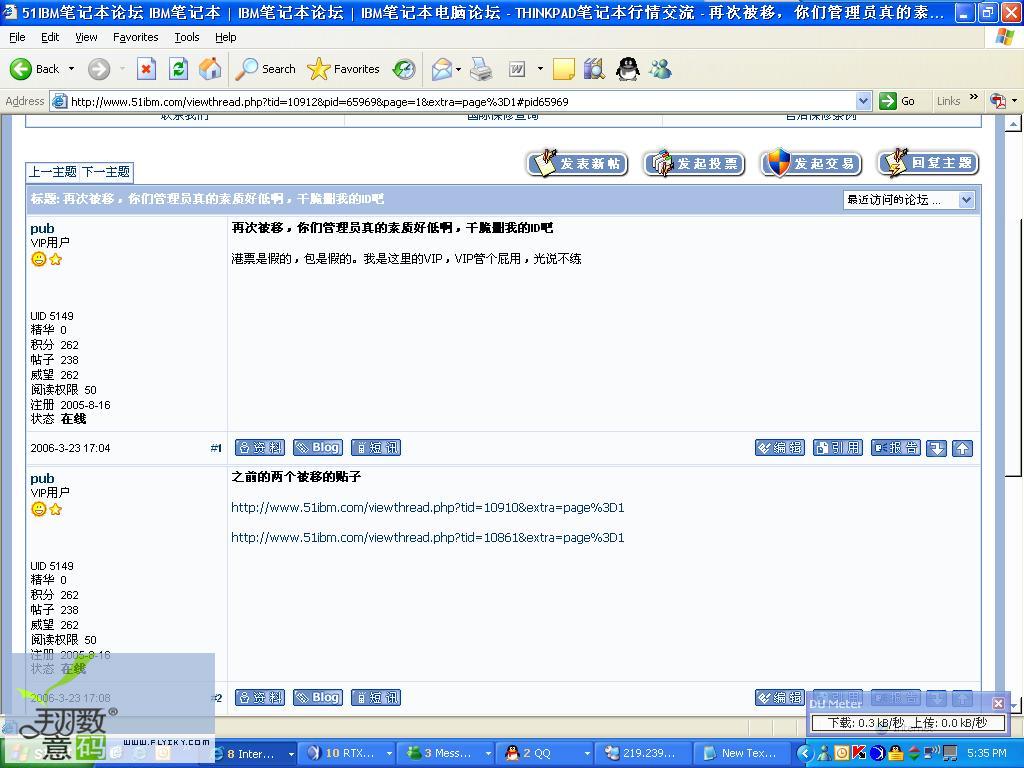The image size is (1024, 768).
Task: Click the 发起交易 trade button
Action: pyautogui.click(x=811, y=163)
